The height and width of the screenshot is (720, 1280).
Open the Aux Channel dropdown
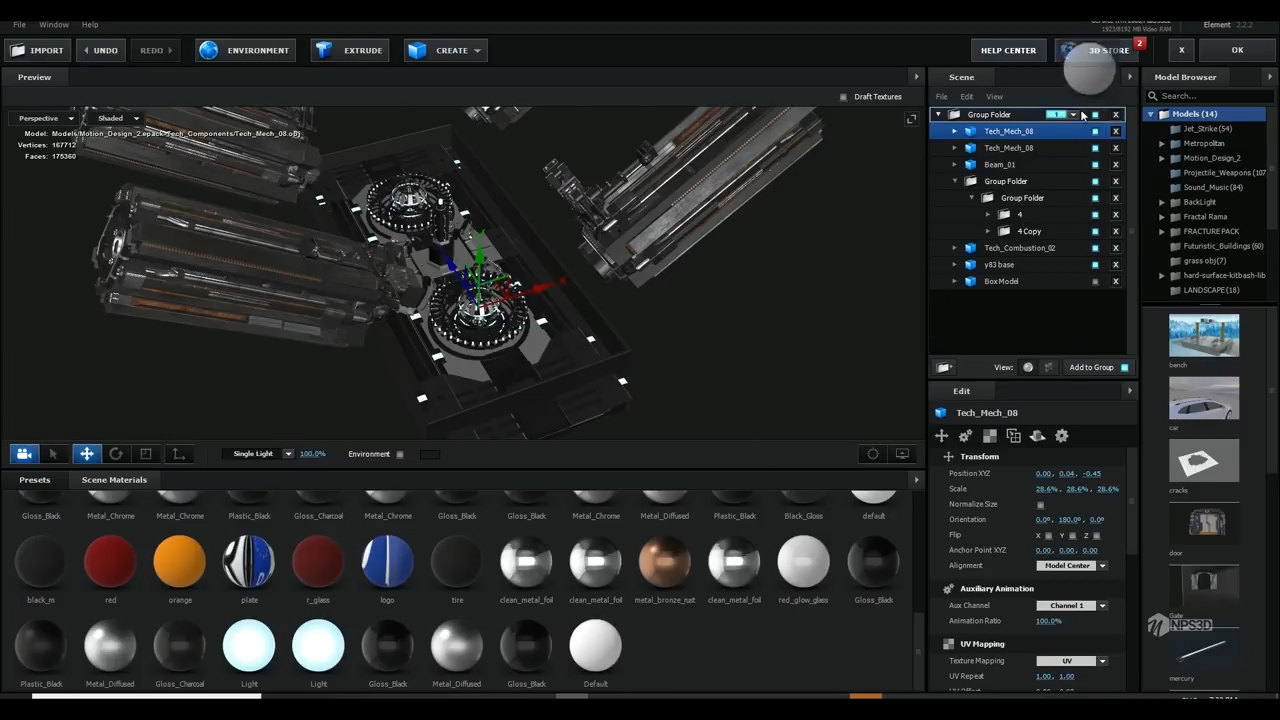click(x=1102, y=606)
